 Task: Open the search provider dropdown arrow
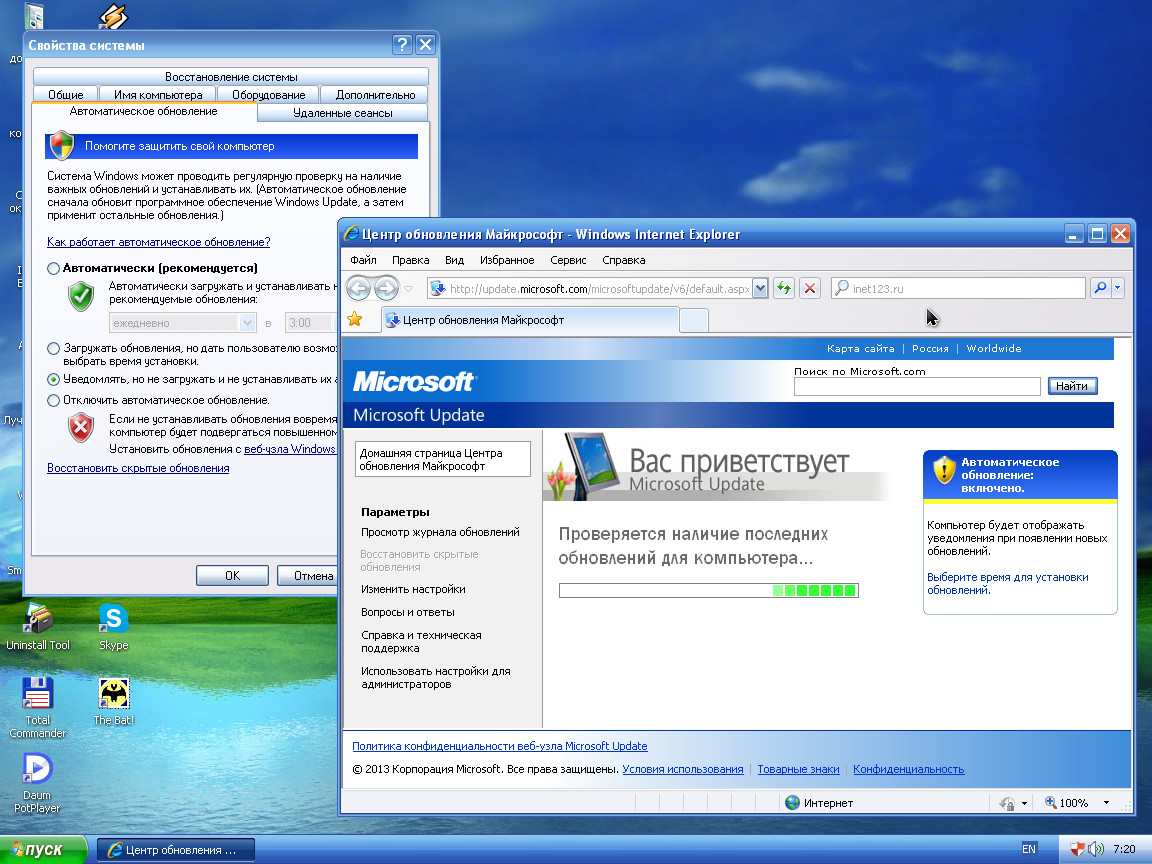coord(1117,288)
